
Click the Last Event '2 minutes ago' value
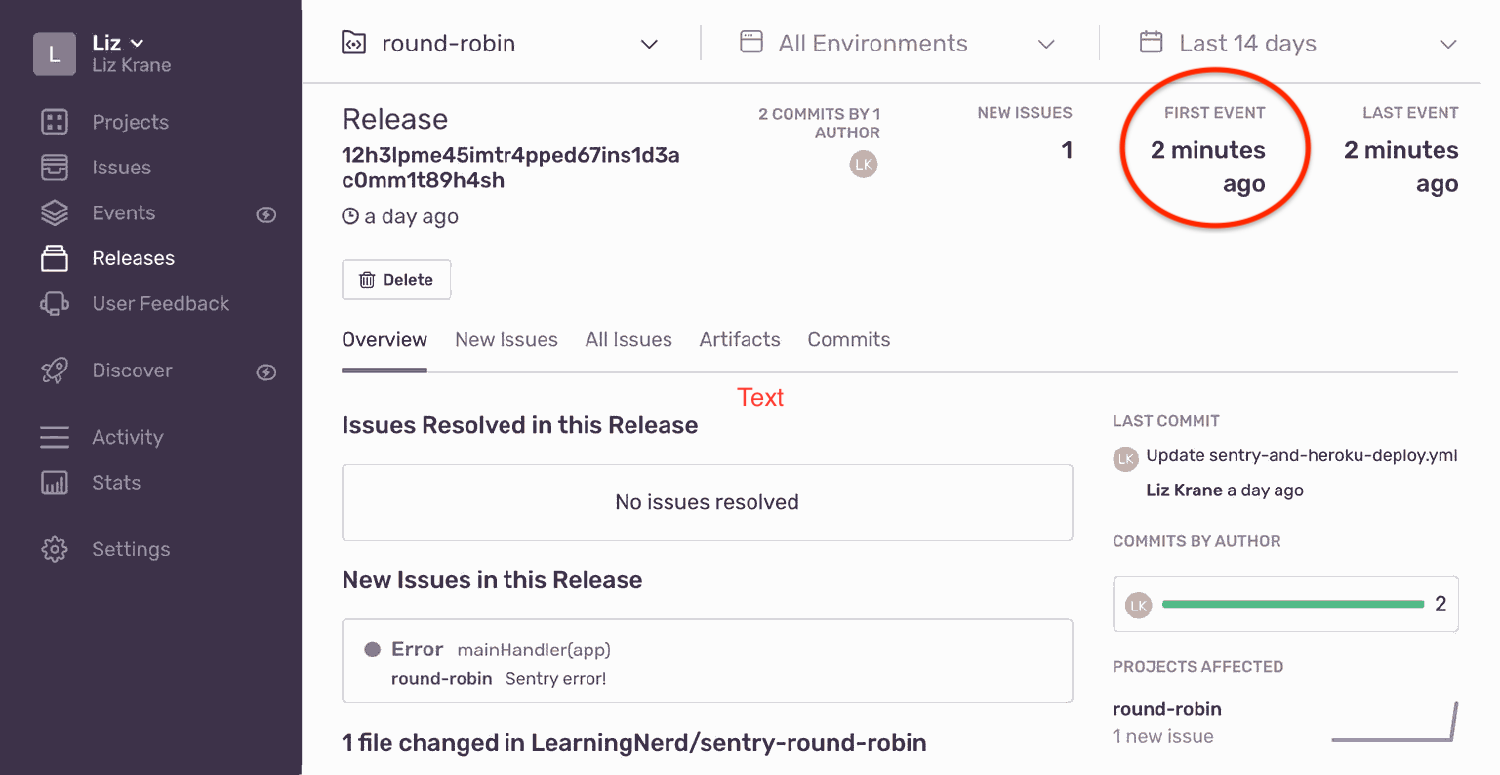tap(1401, 167)
